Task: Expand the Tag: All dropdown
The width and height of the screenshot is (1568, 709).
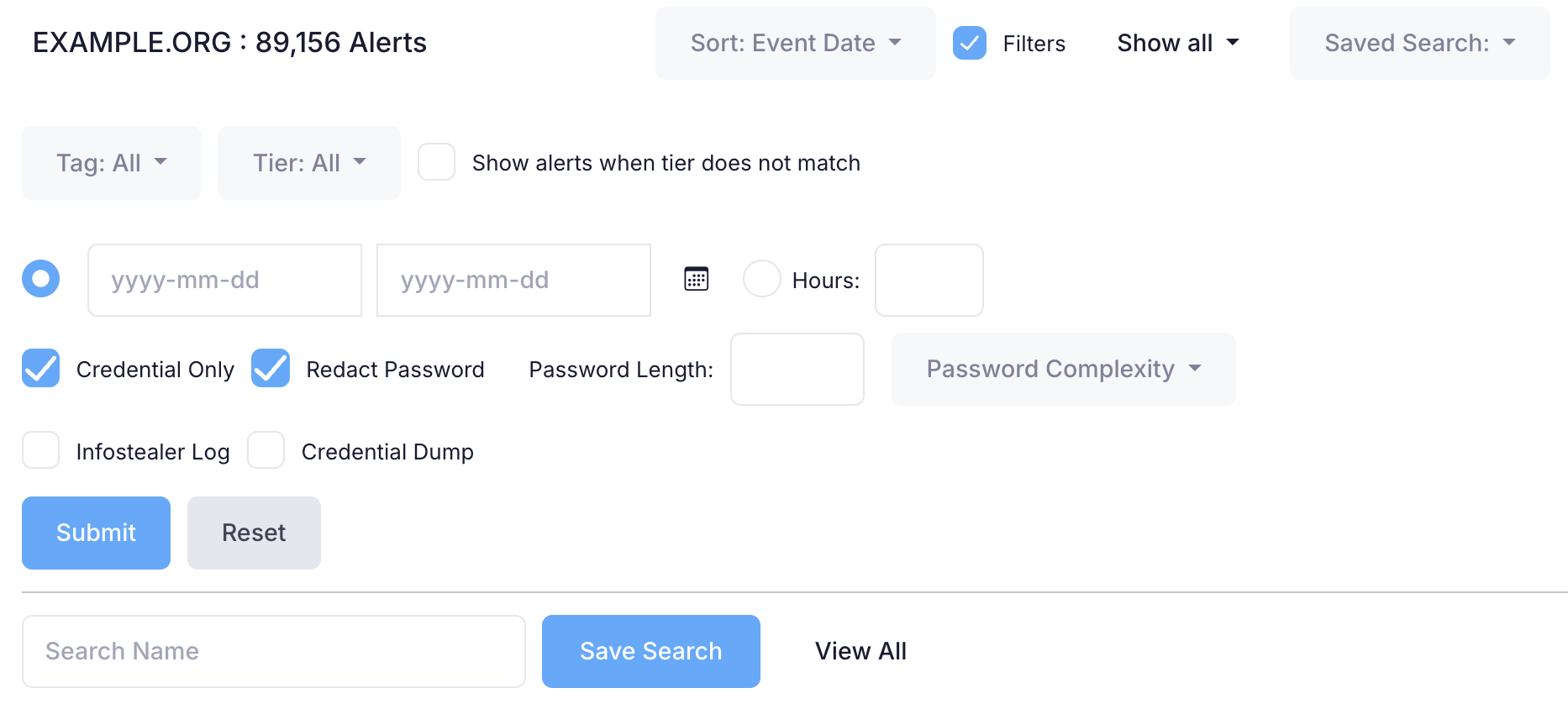Action: click(112, 163)
